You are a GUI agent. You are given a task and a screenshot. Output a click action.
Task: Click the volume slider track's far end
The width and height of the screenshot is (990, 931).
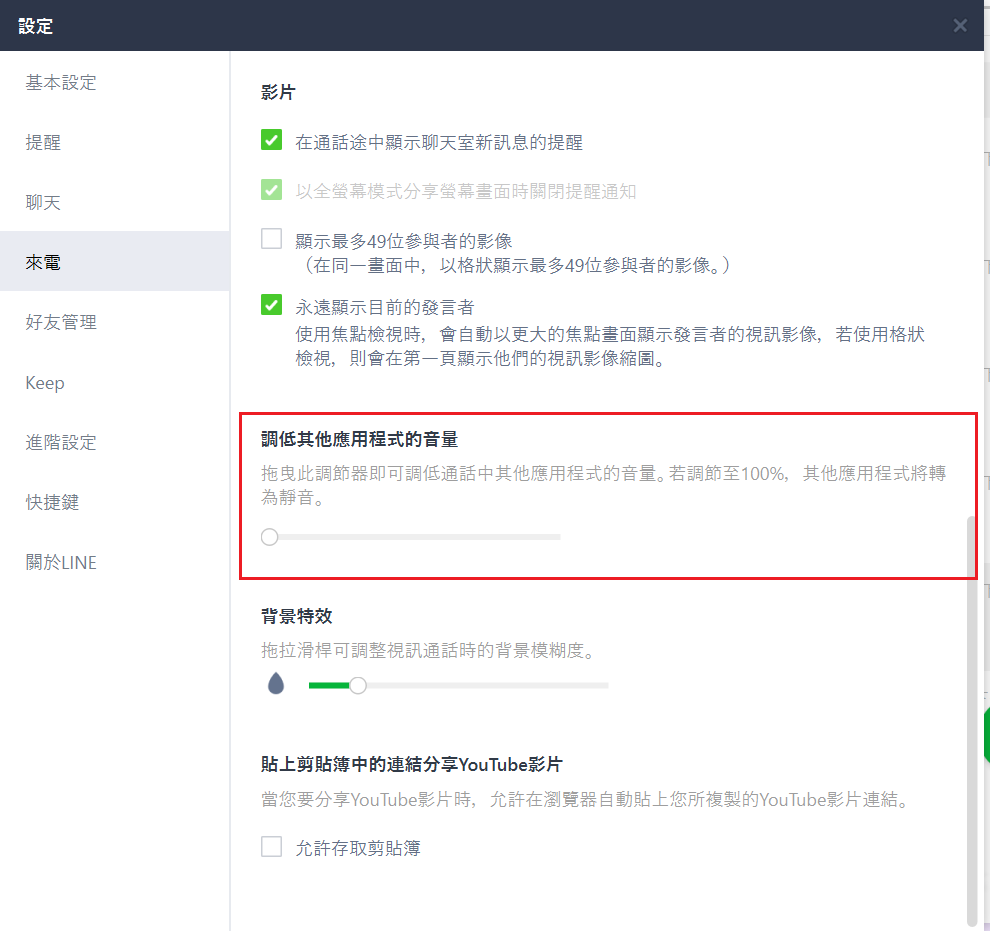click(557, 537)
